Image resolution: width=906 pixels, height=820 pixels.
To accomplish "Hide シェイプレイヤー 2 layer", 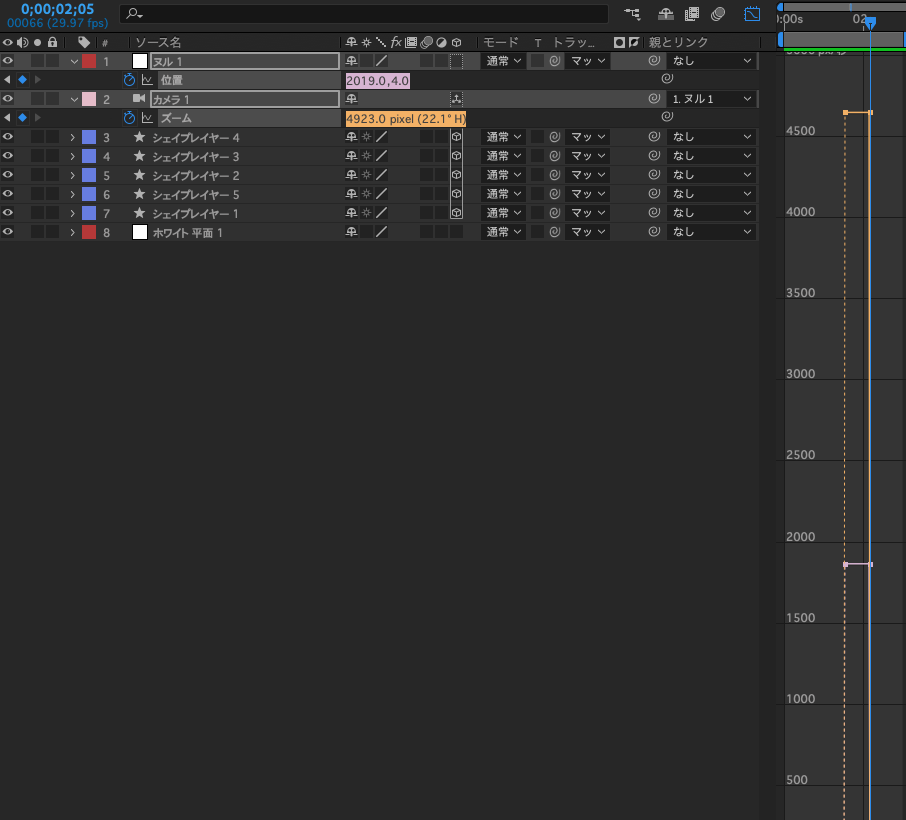I will (x=8, y=175).
